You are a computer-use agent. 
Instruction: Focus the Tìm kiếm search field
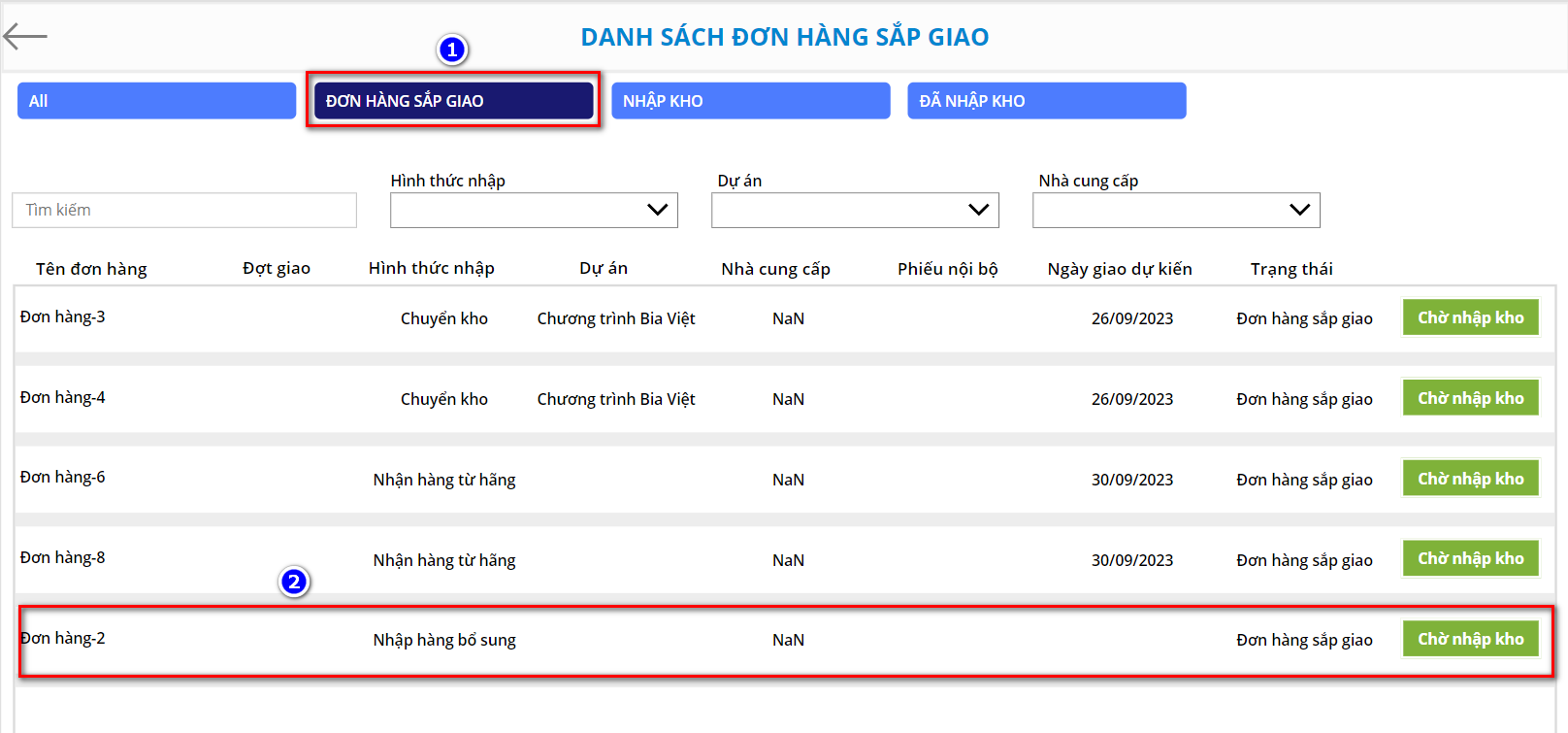[x=184, y=211]
